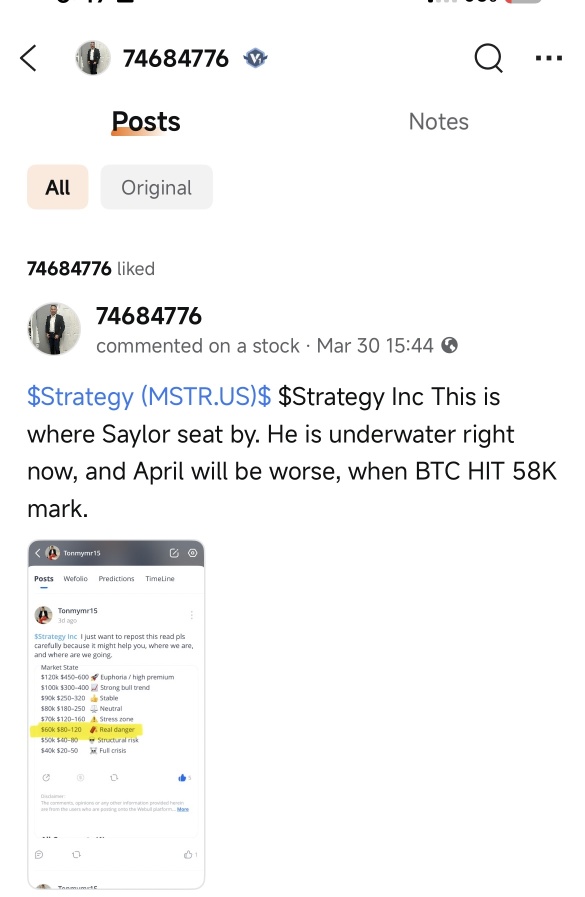Open the $Strategy (MSTR.US)$ stock link
585x897 pixels.
pos(149,396)
